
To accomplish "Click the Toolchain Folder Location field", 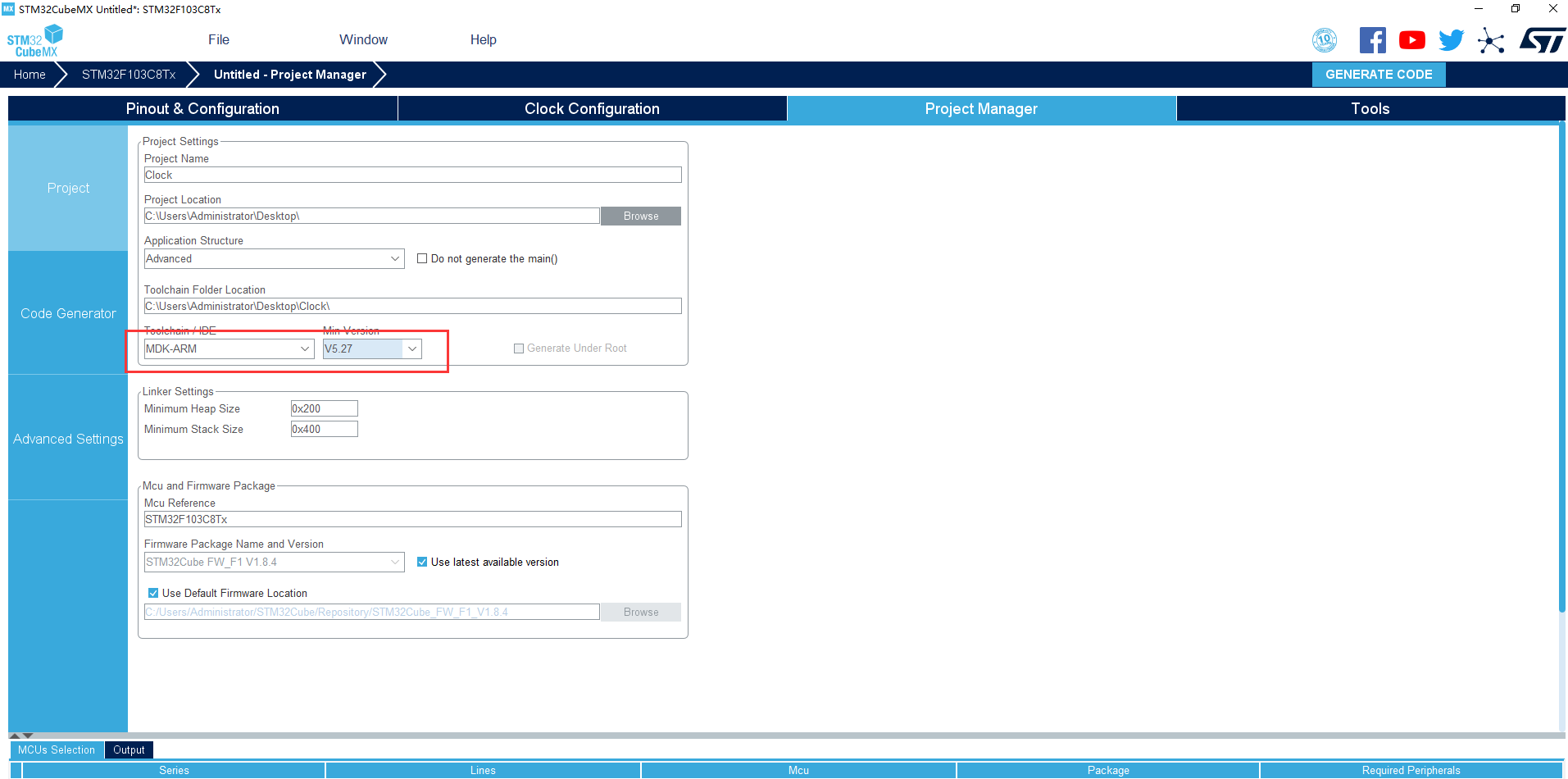I will [x=412, y=307].
